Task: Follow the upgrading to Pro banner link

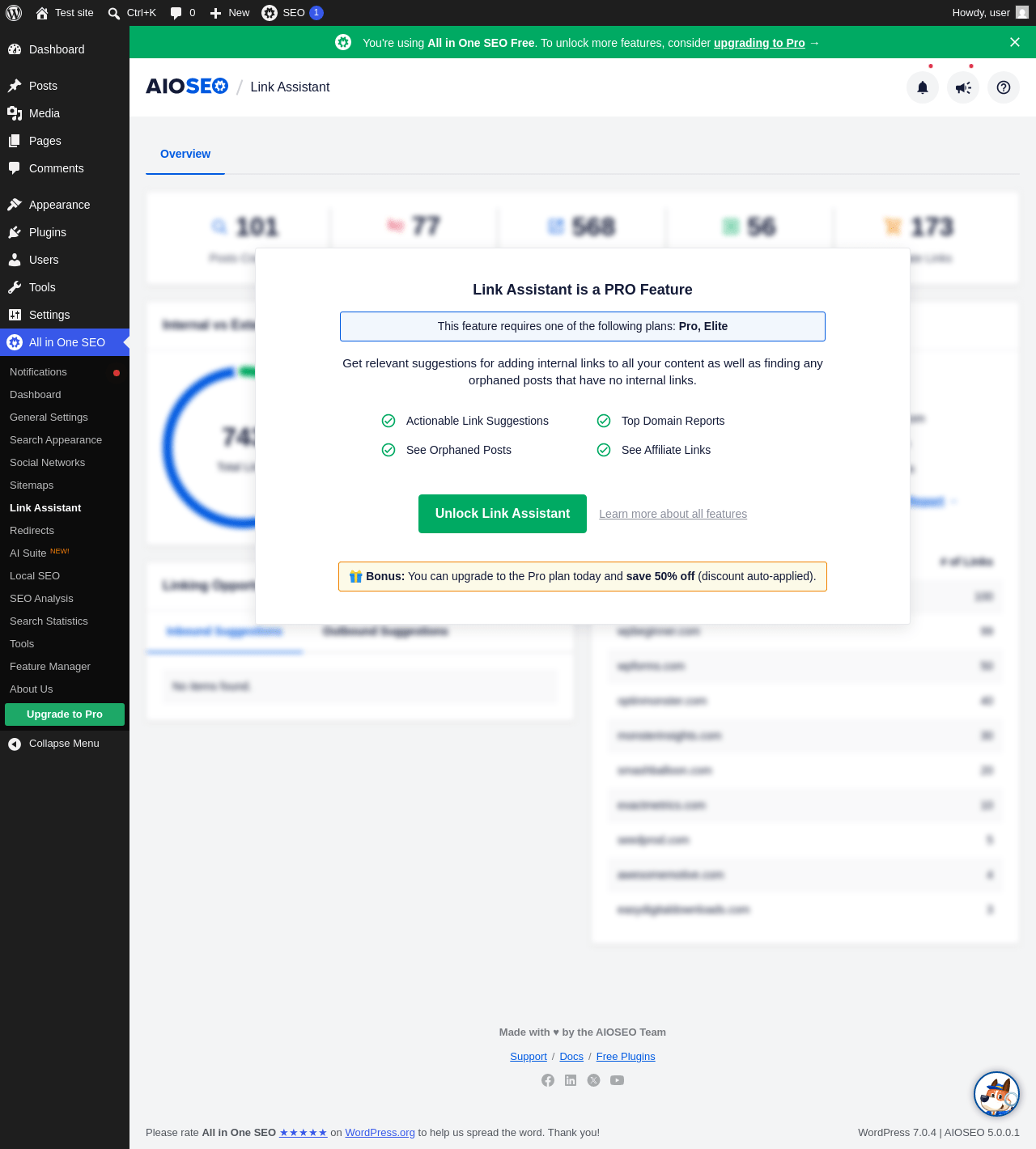Action: tap(759, 43)
